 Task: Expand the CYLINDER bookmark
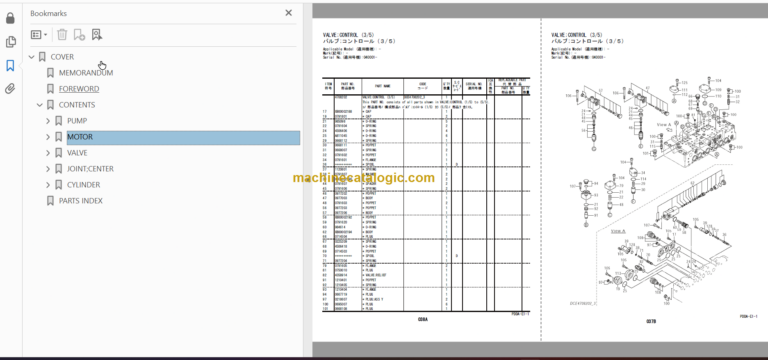tap(48, 185)
